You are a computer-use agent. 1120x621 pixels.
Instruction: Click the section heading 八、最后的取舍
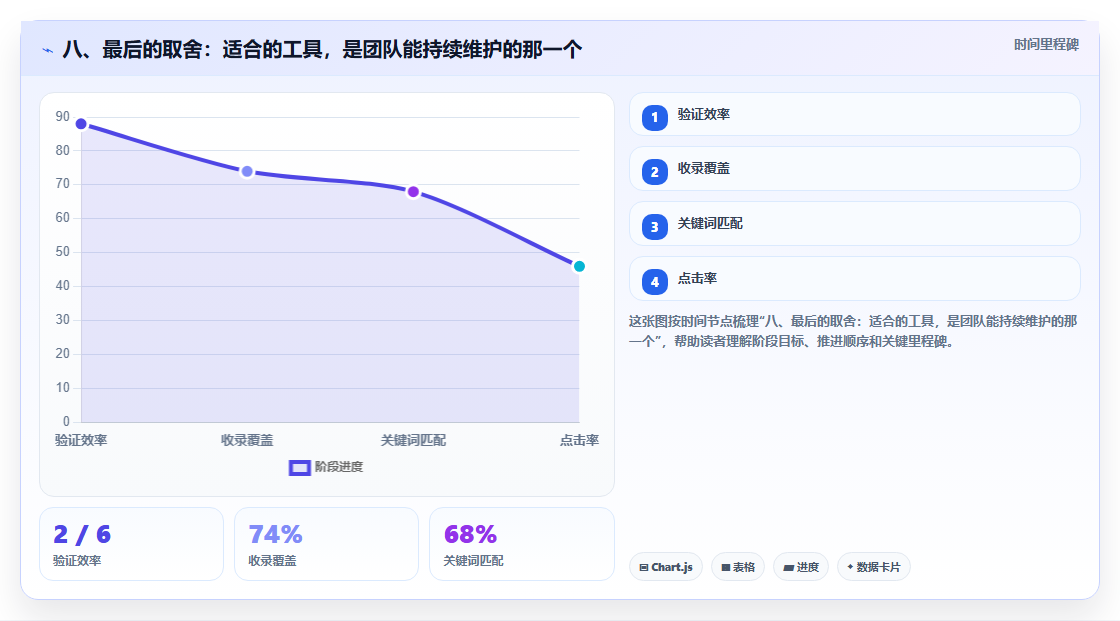pos(321,49)
